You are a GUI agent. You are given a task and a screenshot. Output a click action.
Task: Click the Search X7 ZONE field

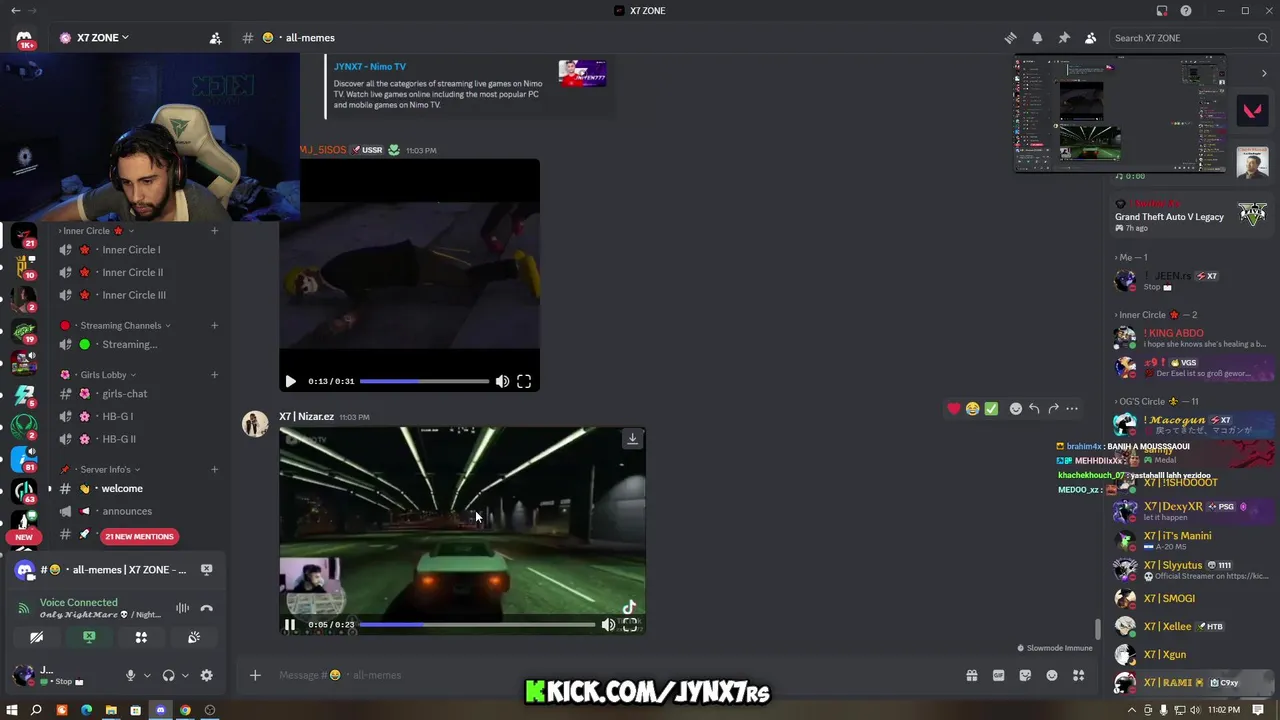click(x=1190, y=38)
